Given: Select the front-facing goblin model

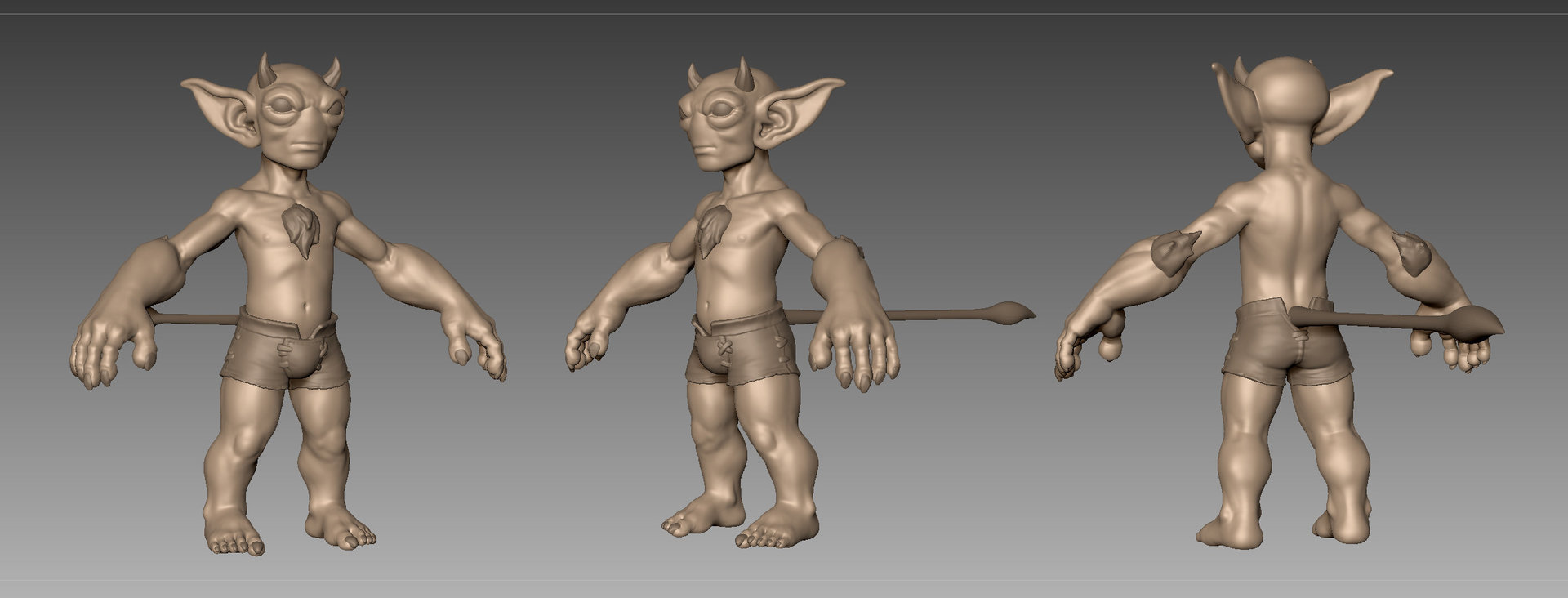Looking at the screenshot, I should click(x=290, y=305).
